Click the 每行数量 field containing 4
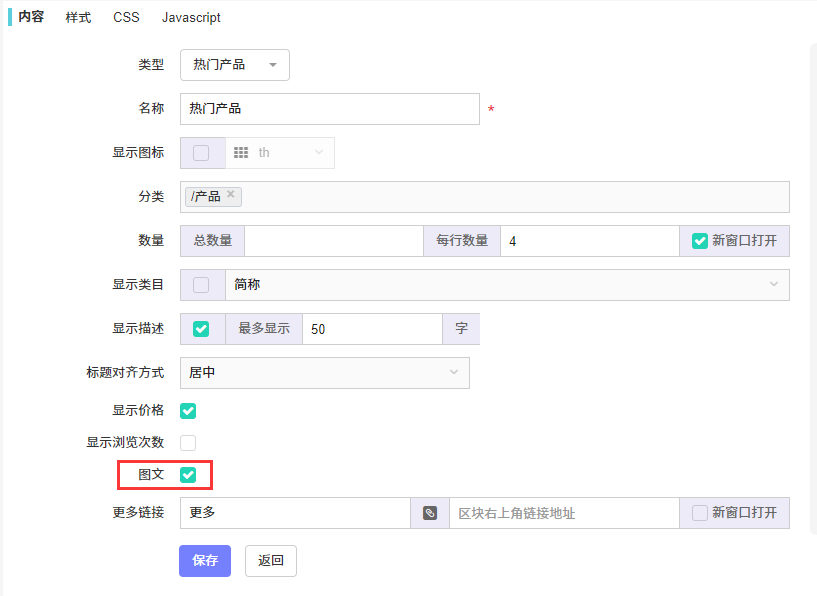Screen dimensions: 817x596 [x=590, y=241]
